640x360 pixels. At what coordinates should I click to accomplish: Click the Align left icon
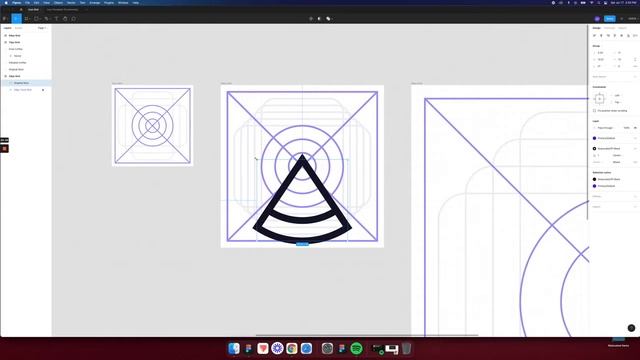click(594, 36)
